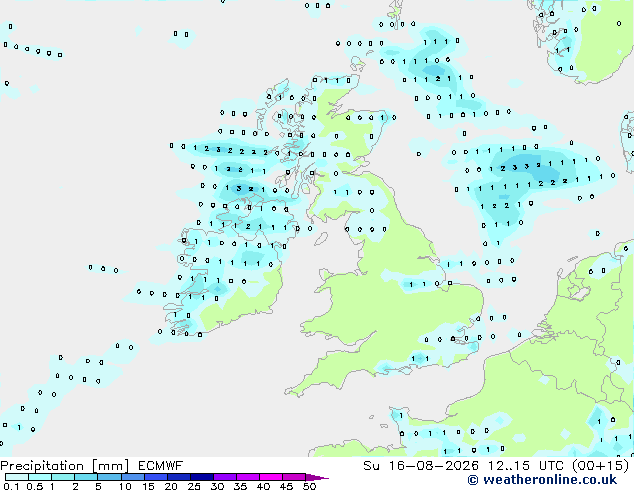Click the over-50 arrow tip of legend
The width and height of the screenshot is (634, 490).
[x=317, y=477]
